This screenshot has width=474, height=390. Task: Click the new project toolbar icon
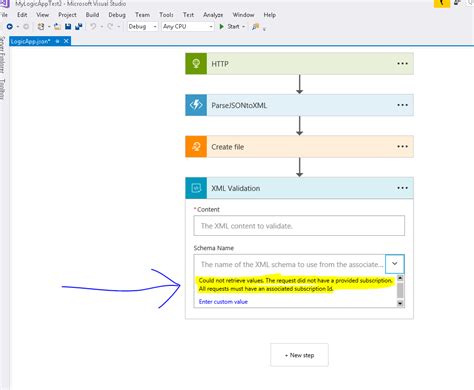point(41,26)
